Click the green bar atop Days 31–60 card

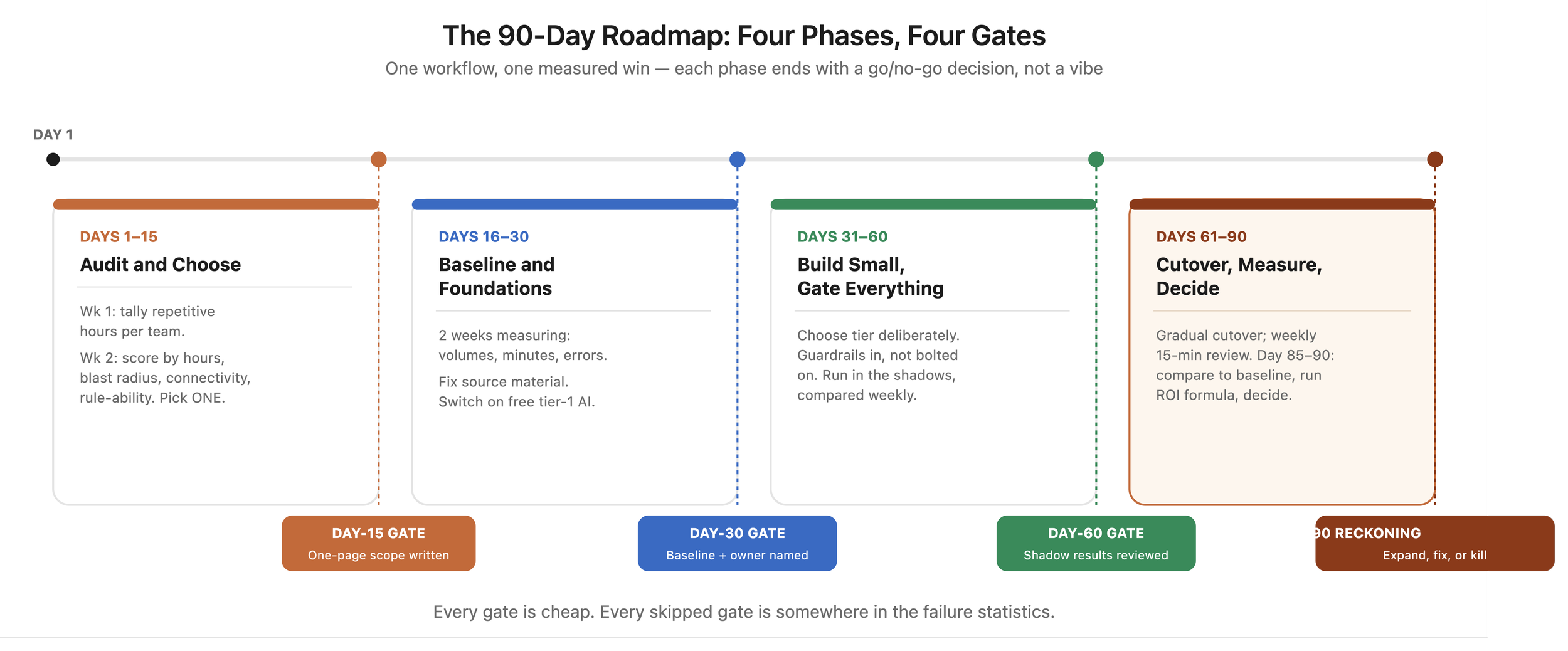click(933, 204)
